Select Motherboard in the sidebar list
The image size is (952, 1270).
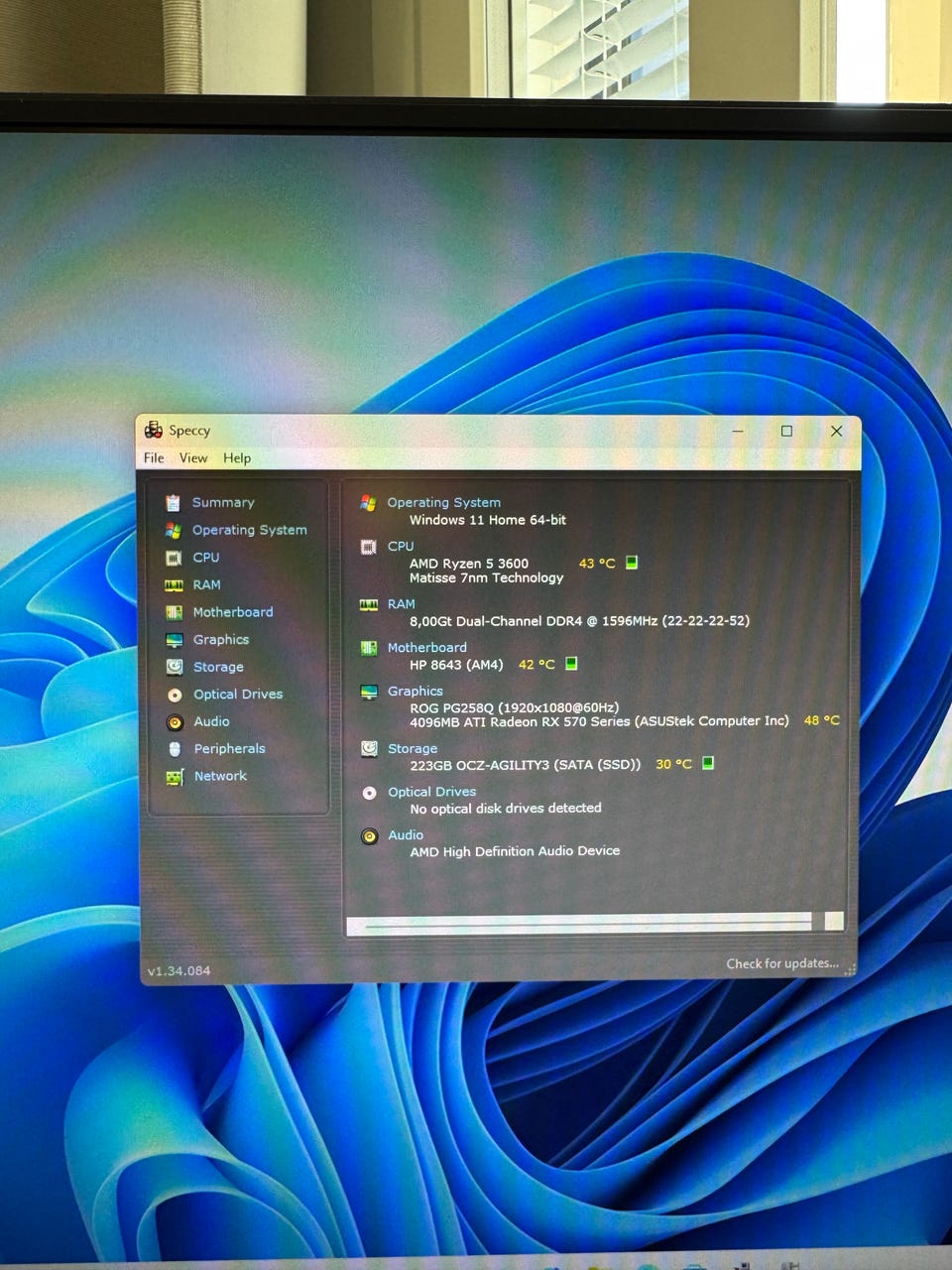[x=233, y=612]
